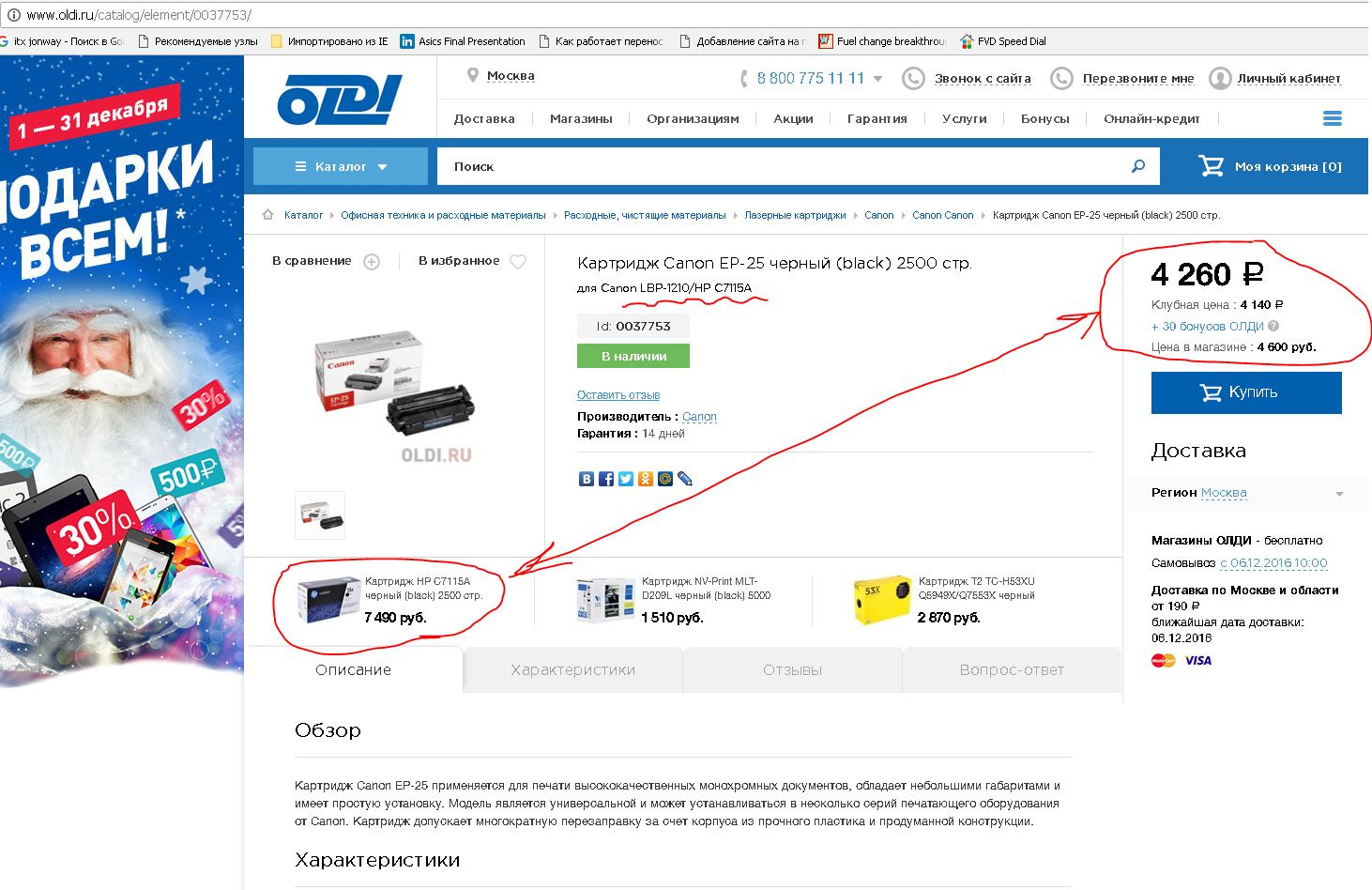Add product to comparison with the plus icon
This screenshot has height=890, width=1372.
point(372,262)
